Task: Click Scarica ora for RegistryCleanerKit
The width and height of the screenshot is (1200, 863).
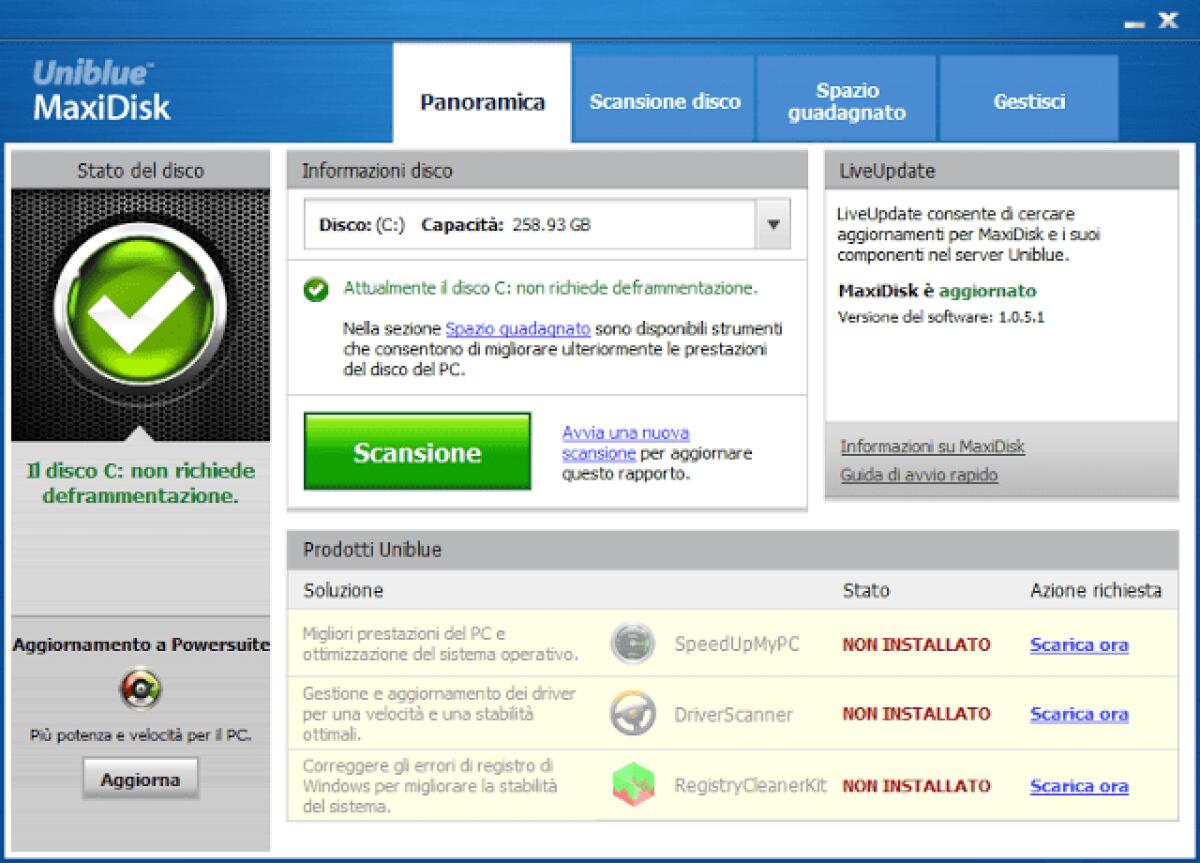Action: click(1078, 787)
